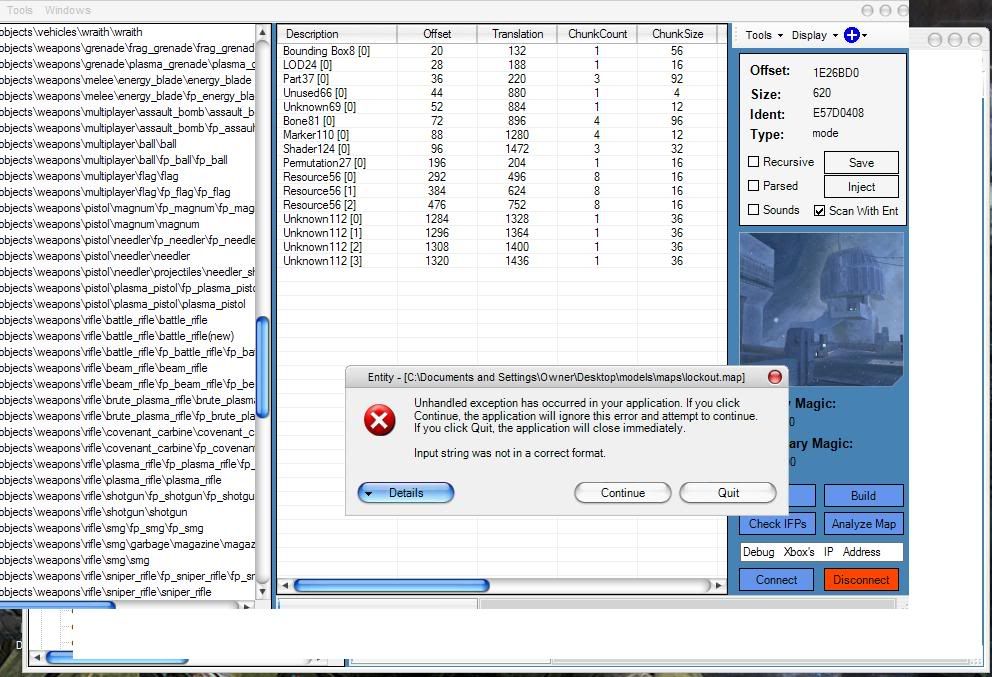This screenshot has height=677, width=992.
Task: Select the Marker110 [0] row
Action: [500, 134]
